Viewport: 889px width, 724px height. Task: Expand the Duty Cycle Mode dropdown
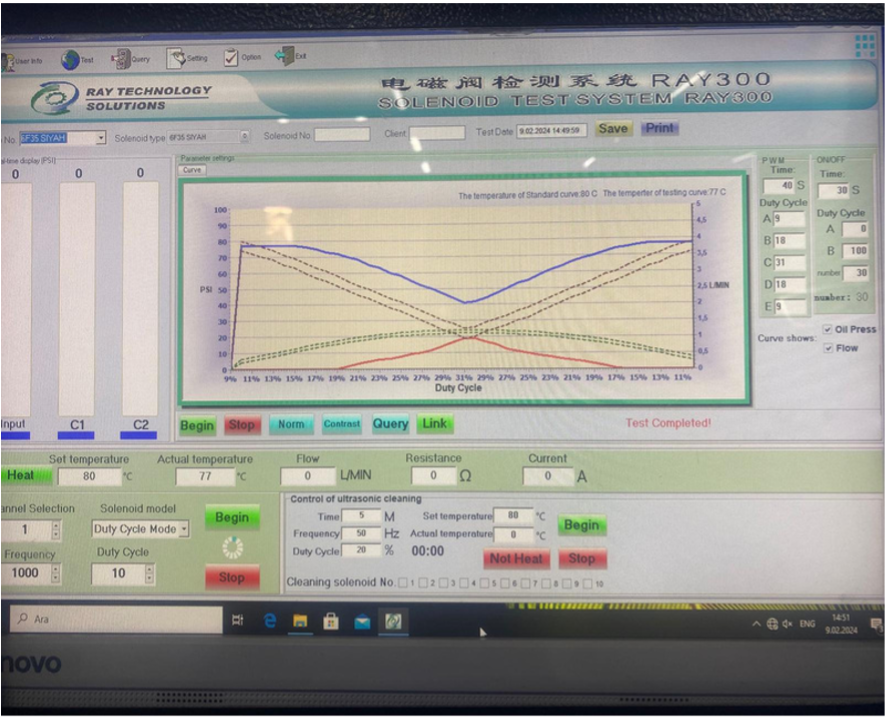184,529
